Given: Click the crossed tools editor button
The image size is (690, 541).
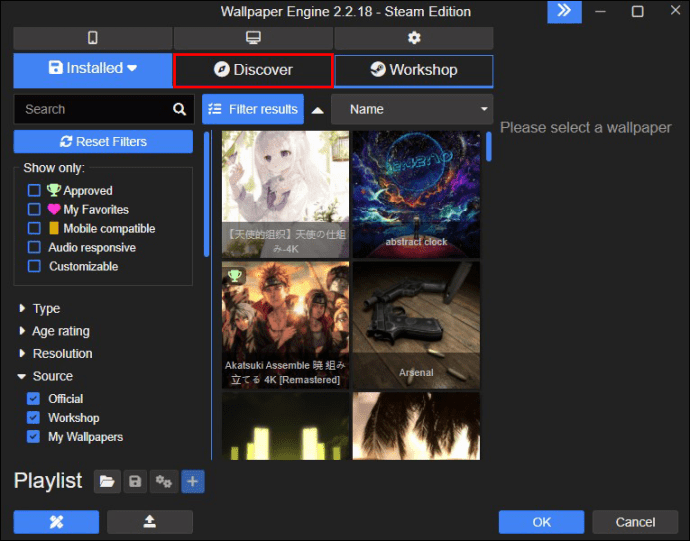Looking at the screenshot, I should coord(56,522).
